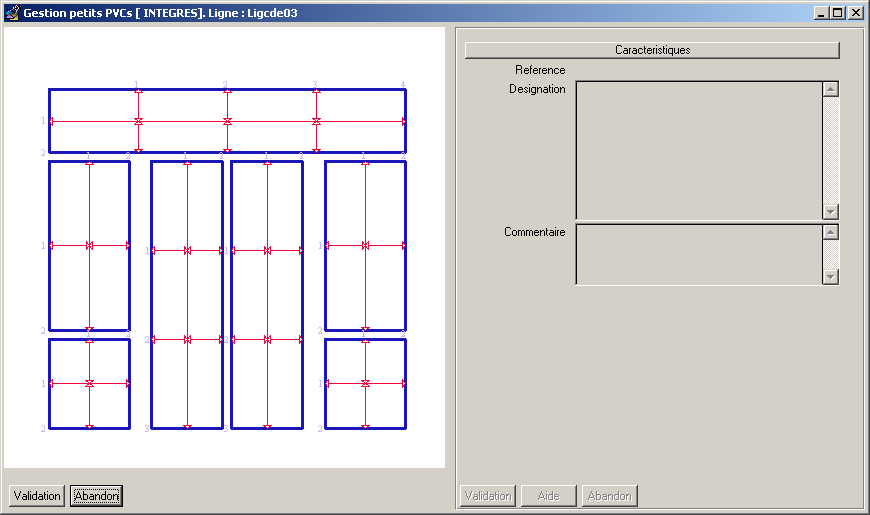Click center cross marker of the top wide frame
The height and width of the screenshot is (515, 870).
click(227, 121)
